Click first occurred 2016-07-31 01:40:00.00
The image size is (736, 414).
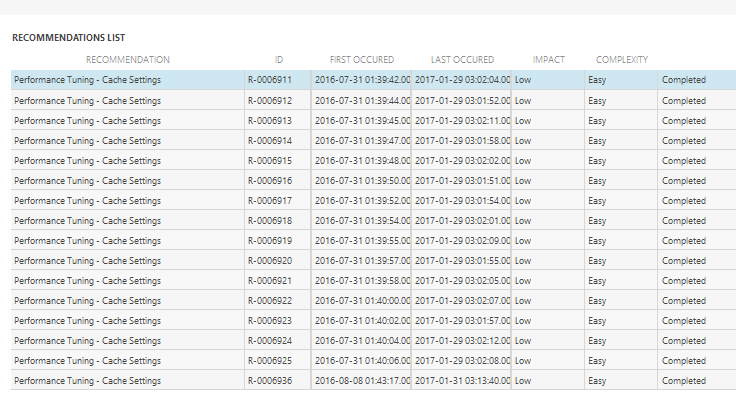click(362, 301)
